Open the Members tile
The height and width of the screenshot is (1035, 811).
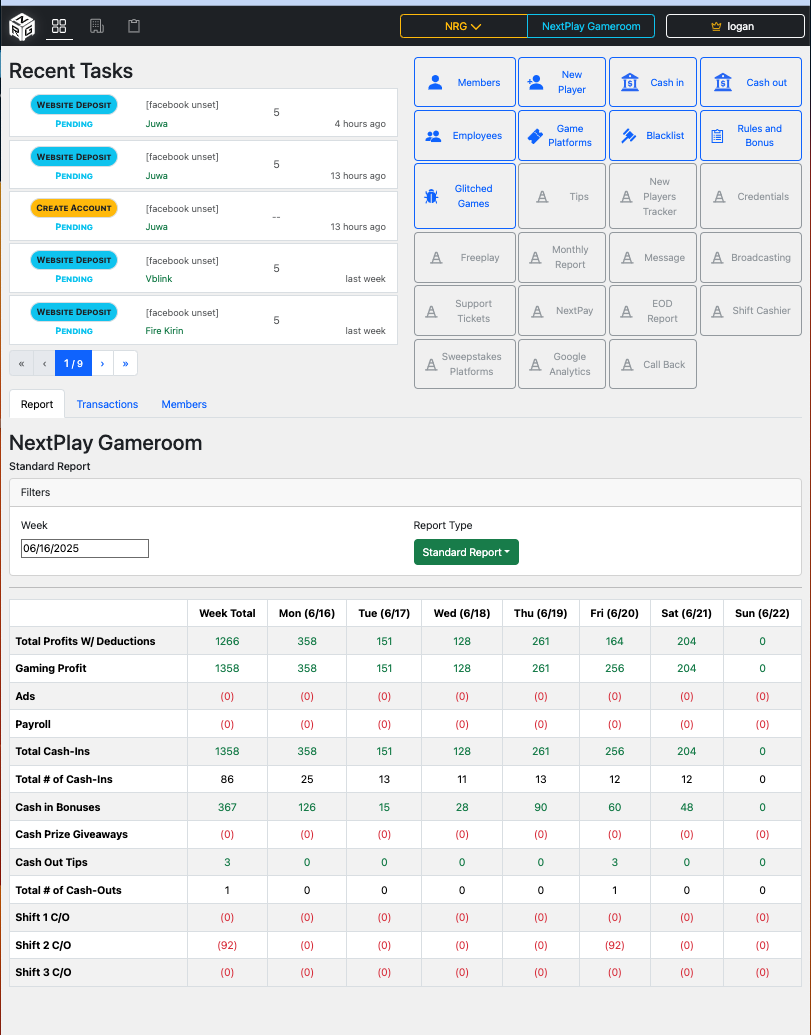pos(465,83)
